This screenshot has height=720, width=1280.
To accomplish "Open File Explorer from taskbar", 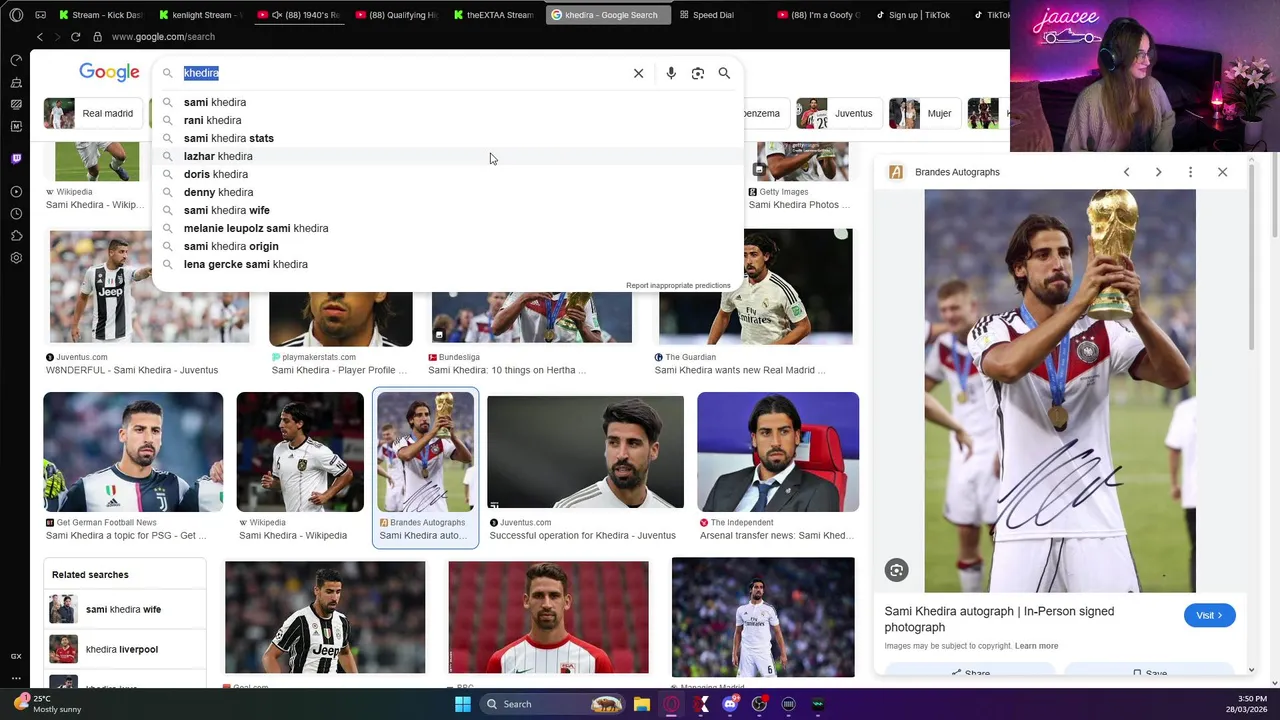I will pyautogui.click(x=641, y=704).
